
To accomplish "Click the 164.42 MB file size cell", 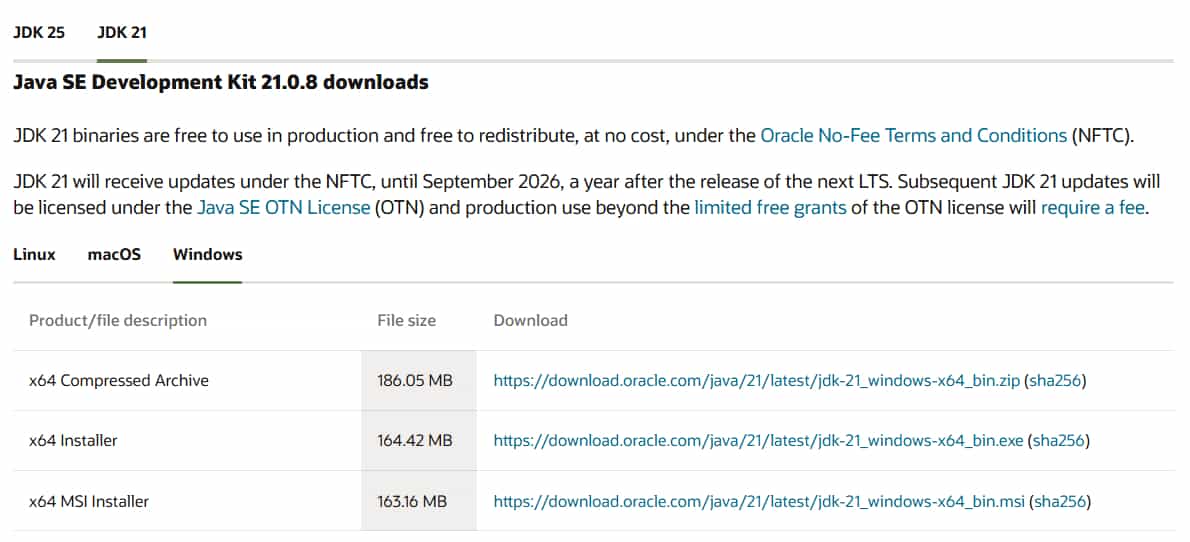I will click(x=414, y=441).
